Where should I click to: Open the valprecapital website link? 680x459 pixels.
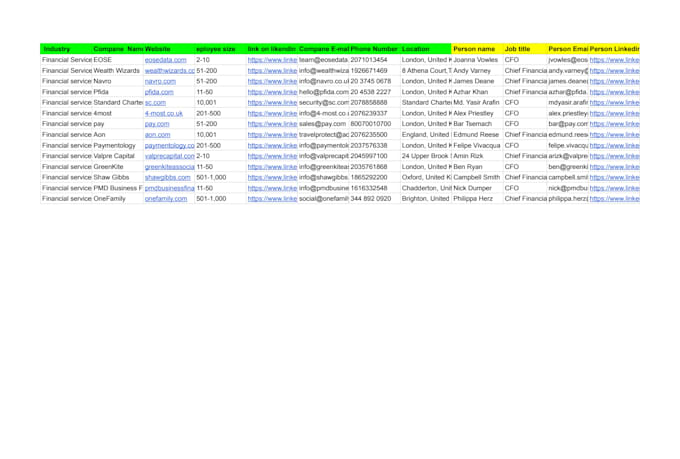point(170,156)
